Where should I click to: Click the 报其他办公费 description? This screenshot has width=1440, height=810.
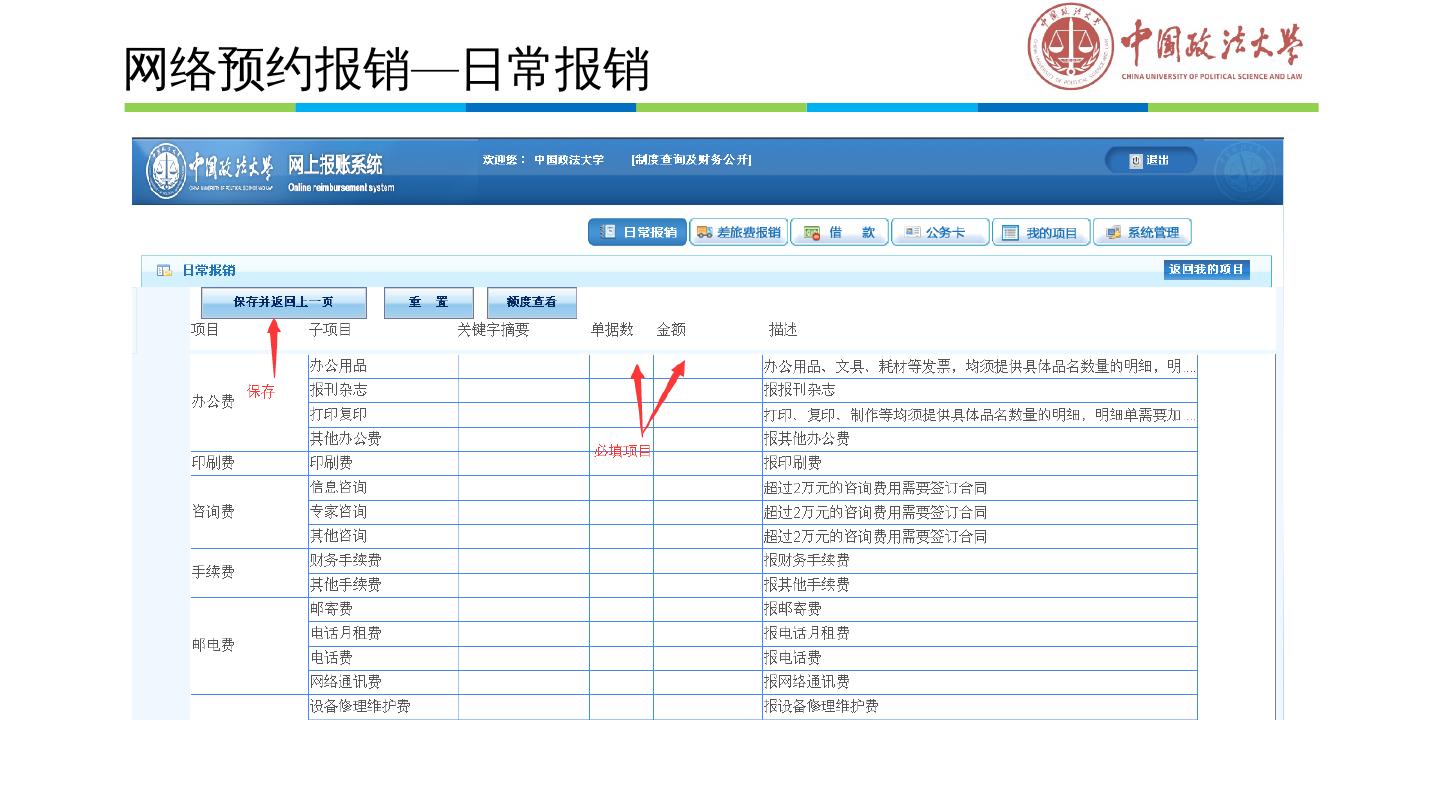pyautogui.click(x=807, y=439)
